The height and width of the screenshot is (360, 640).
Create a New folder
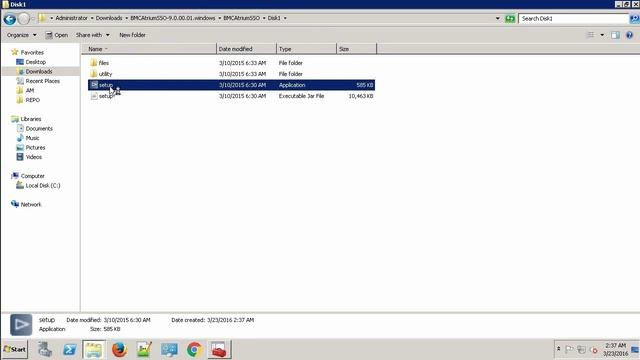132,35
